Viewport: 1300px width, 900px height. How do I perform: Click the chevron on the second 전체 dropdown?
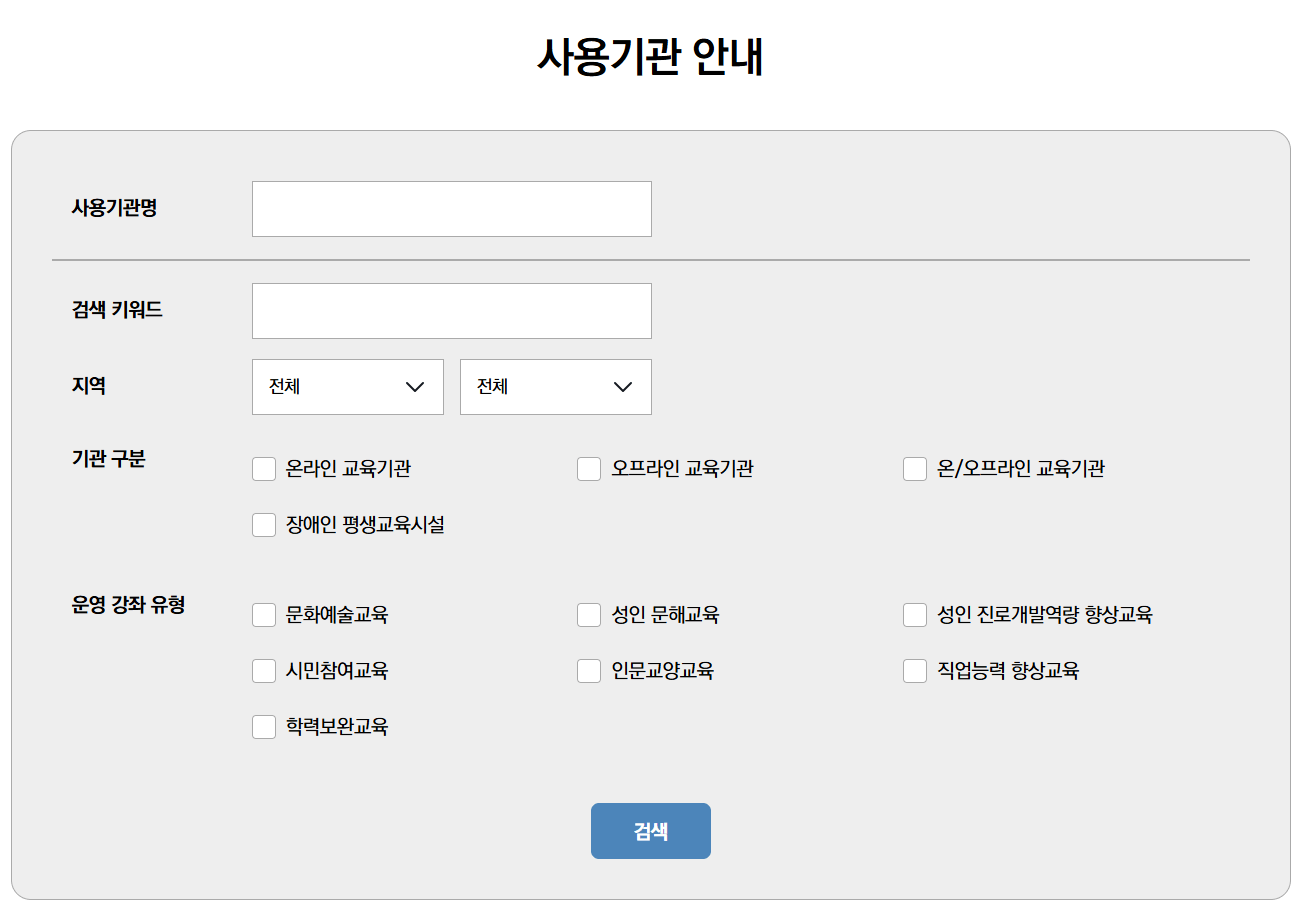[x=624, y=387]
